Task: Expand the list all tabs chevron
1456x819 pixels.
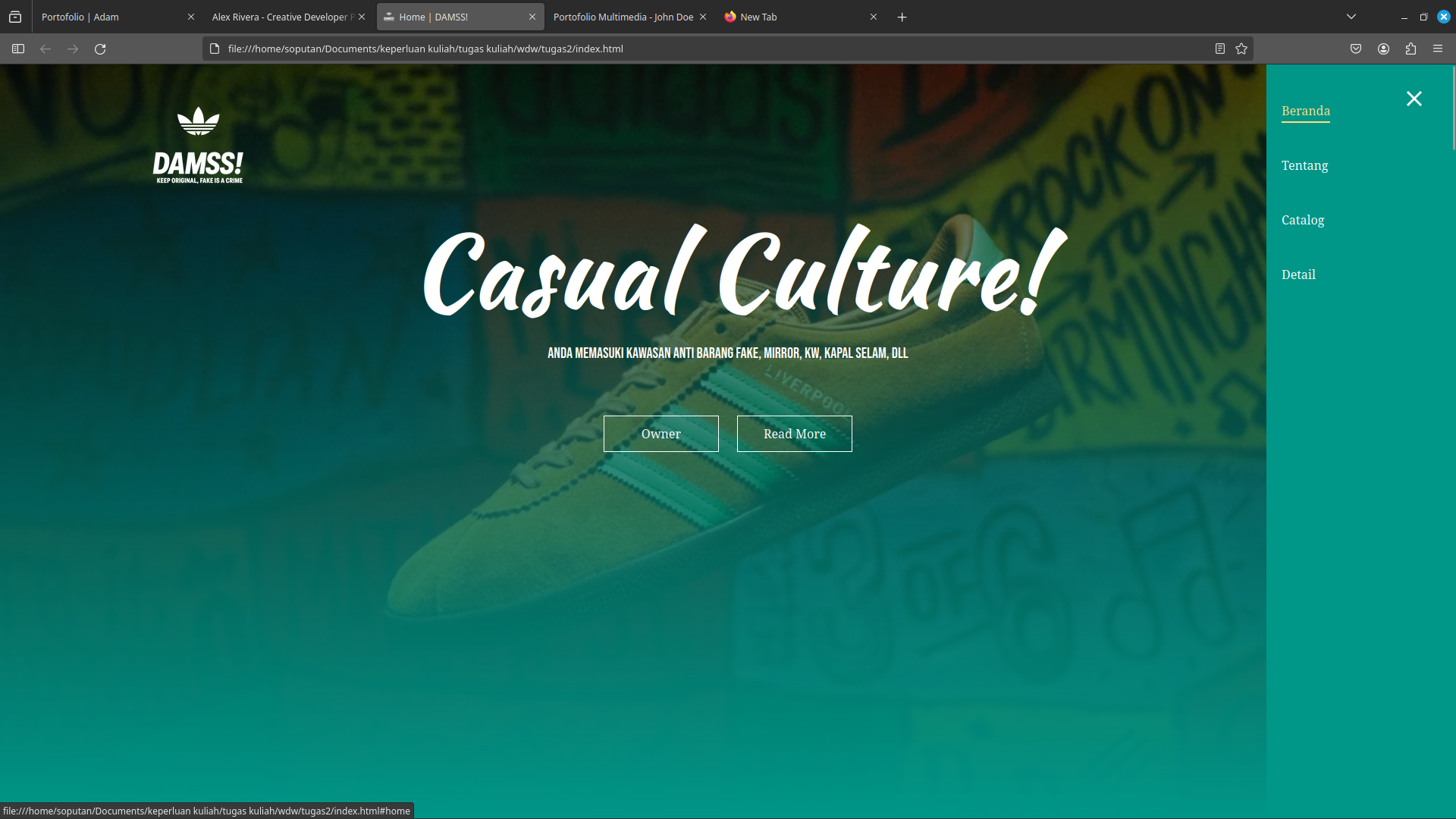Action: [x=1351, y=17]
